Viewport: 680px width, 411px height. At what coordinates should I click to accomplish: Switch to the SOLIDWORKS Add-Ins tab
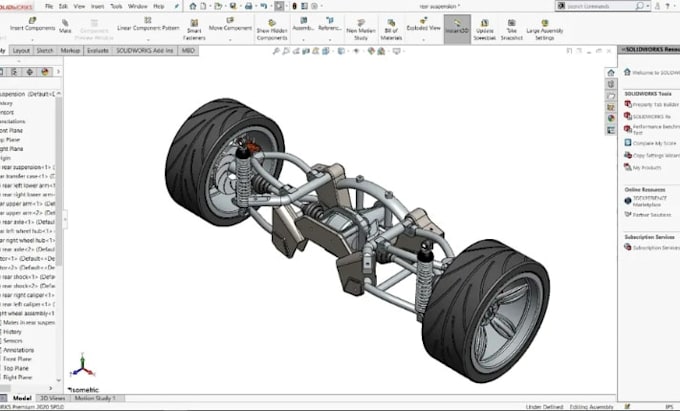[x=144, y=51]
